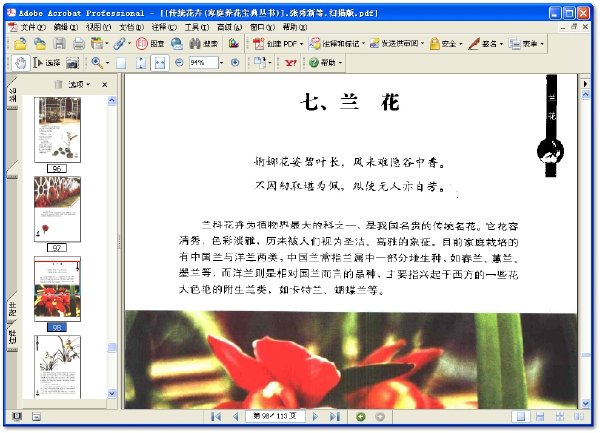Toggle Continuous page layout in status bar
600x433 pixels.
[x=540, y=416]
